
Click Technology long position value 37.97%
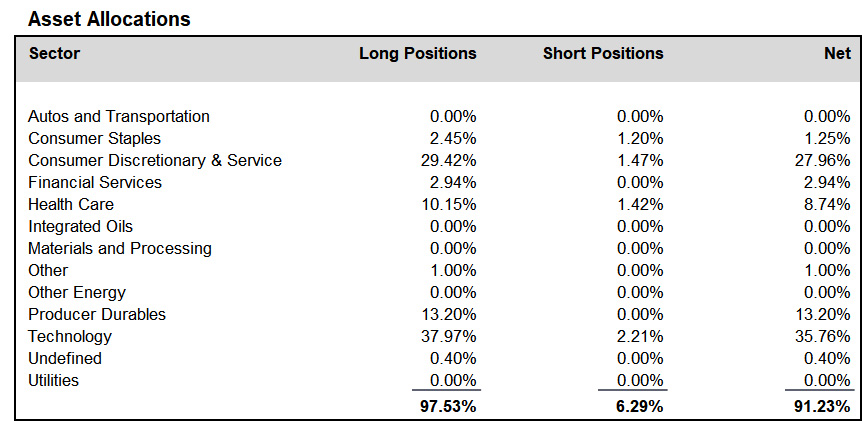coord(449,336)
